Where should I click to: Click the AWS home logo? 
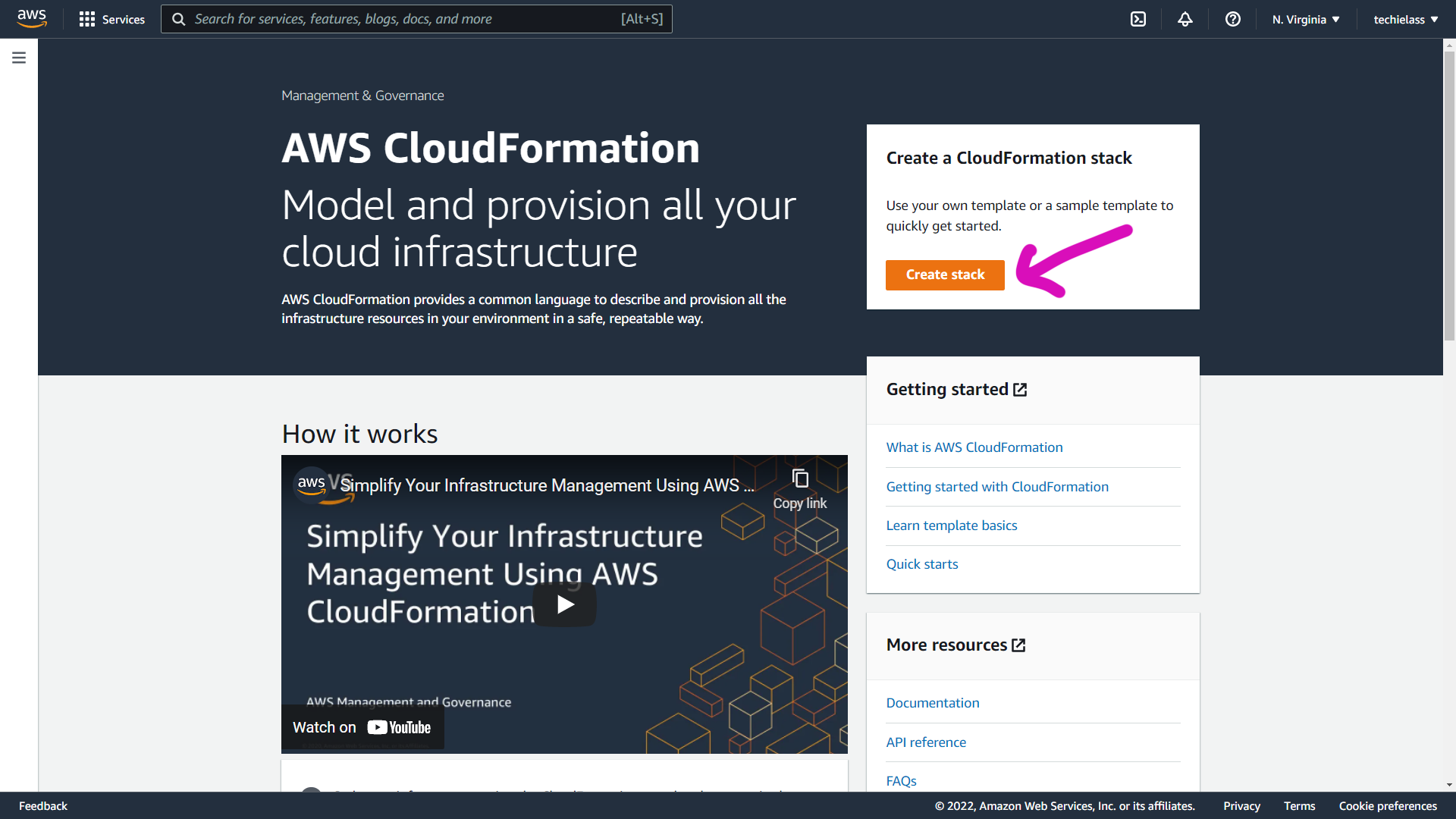pyautogui.click(x=32, y=18)
